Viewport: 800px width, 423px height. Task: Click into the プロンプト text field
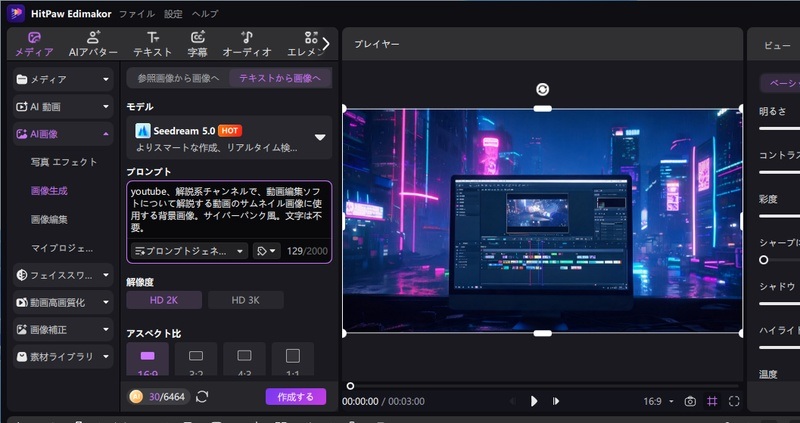tap(229, 210)
